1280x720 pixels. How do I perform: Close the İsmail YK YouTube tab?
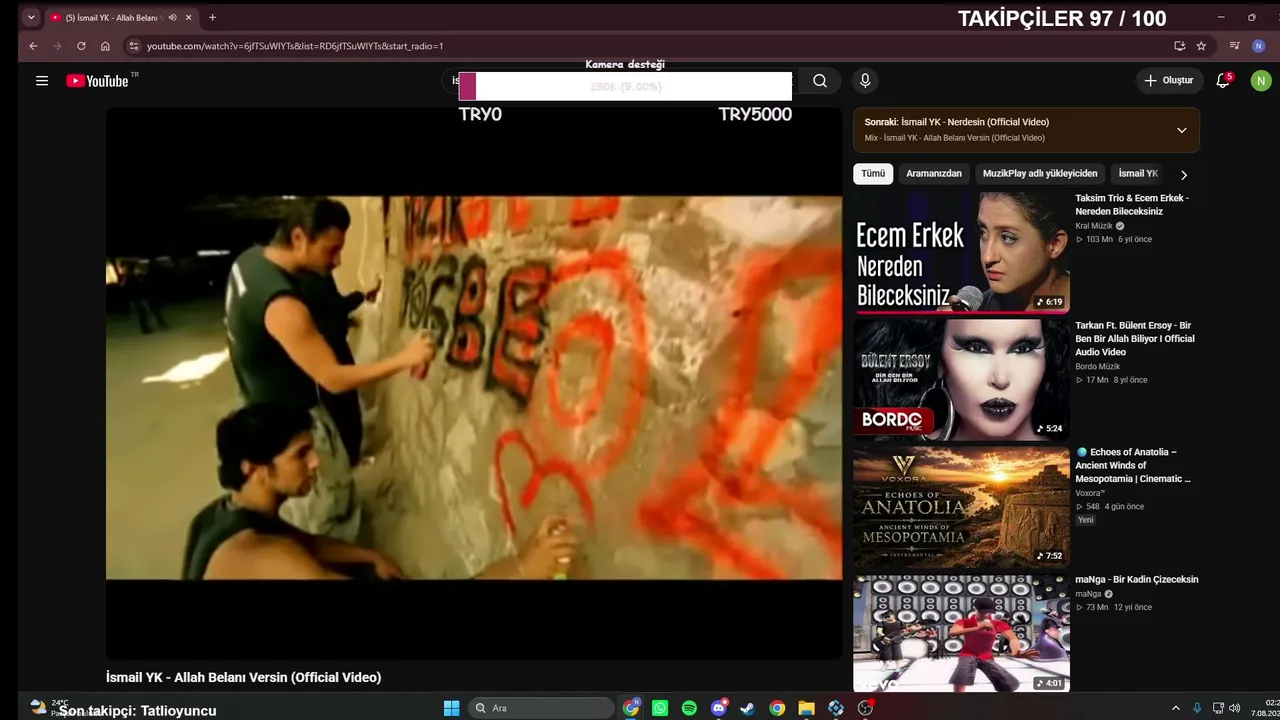188,17
